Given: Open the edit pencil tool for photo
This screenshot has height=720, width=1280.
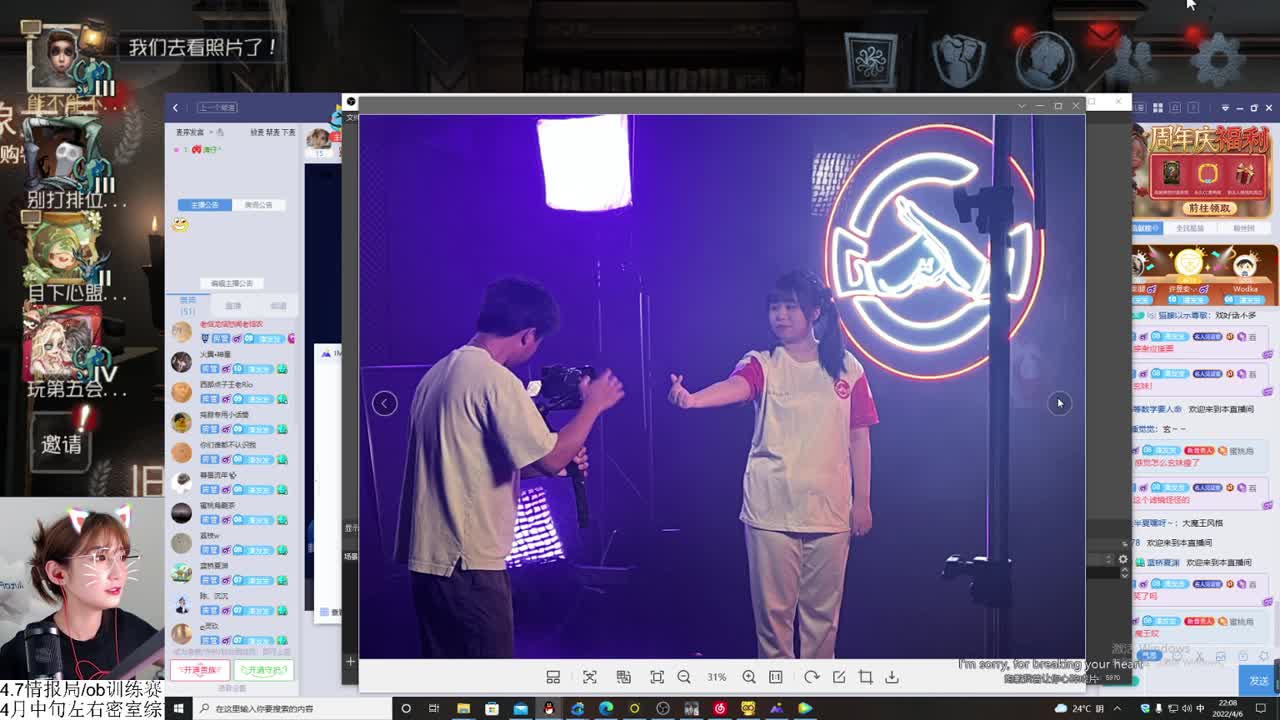Looking at the screenshot, I should pos(839,677).
